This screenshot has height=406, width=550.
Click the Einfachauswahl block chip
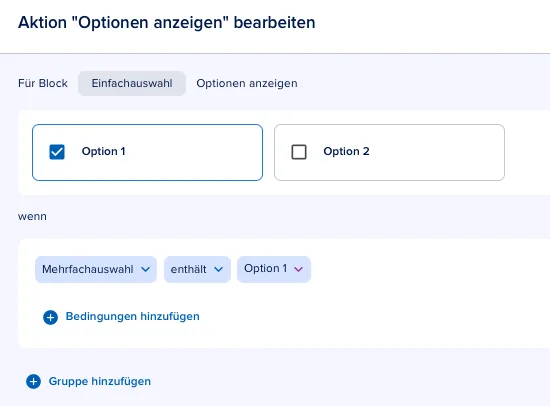(x=132, y=84)
